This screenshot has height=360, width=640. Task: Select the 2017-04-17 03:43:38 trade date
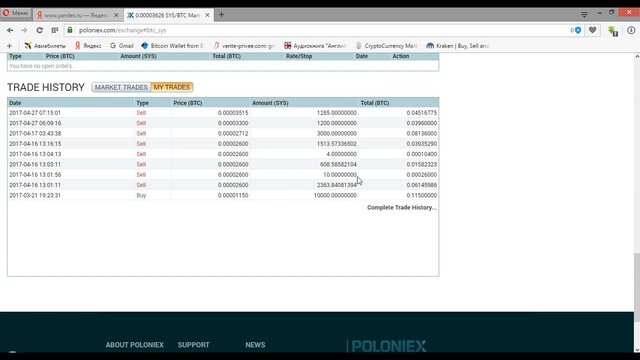(x=35, y=133)
